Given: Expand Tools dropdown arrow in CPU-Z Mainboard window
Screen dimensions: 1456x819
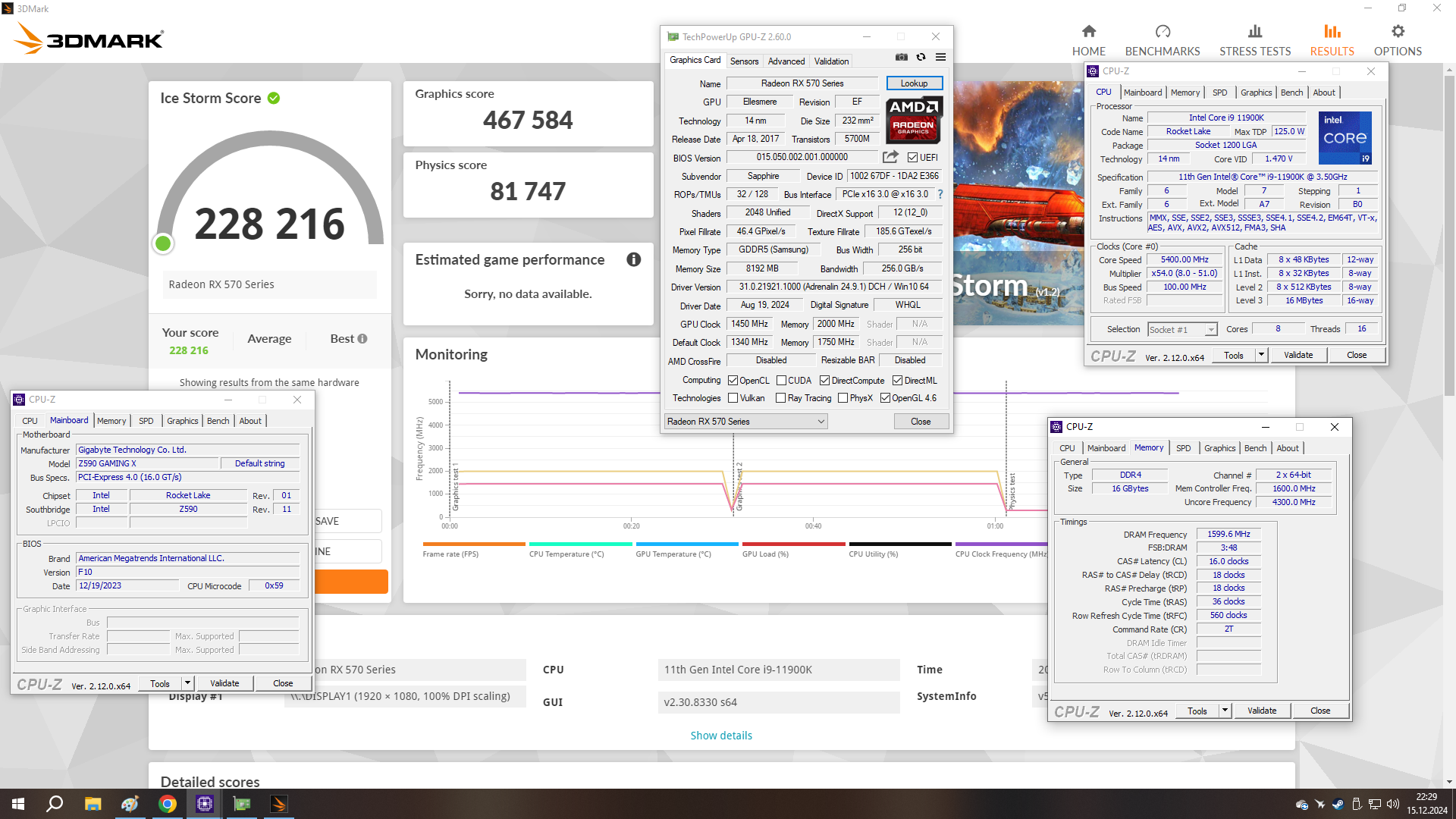Looking at the screenshot, I should 187,683.
